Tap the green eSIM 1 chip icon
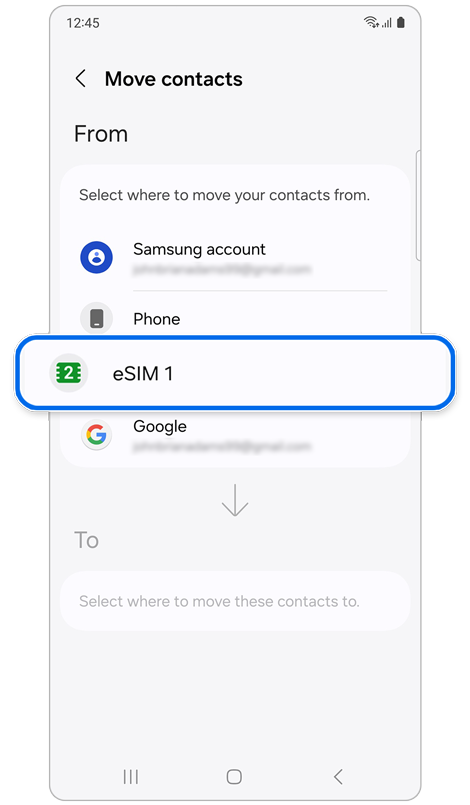The height and width of the screenshot is (805, 470). [68, 373]
